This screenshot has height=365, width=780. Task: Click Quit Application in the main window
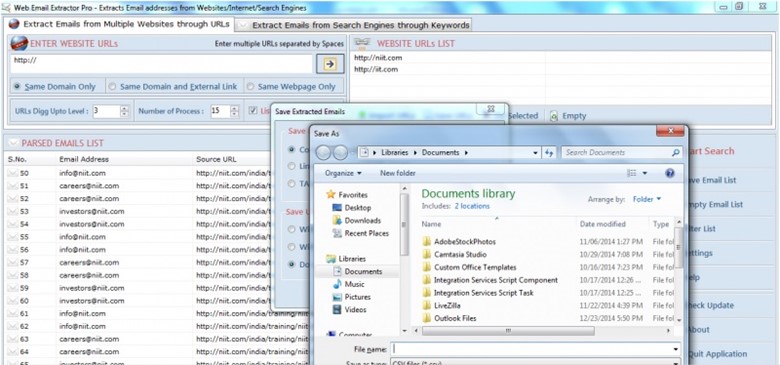716,354
